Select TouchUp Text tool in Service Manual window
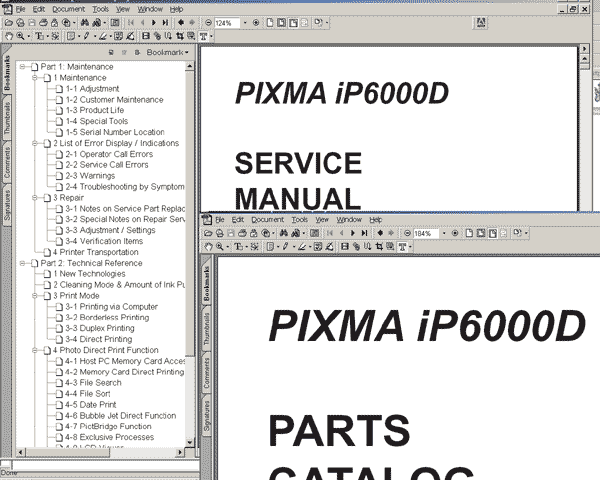This screenshot has height=480, width=600. point(203,36)
